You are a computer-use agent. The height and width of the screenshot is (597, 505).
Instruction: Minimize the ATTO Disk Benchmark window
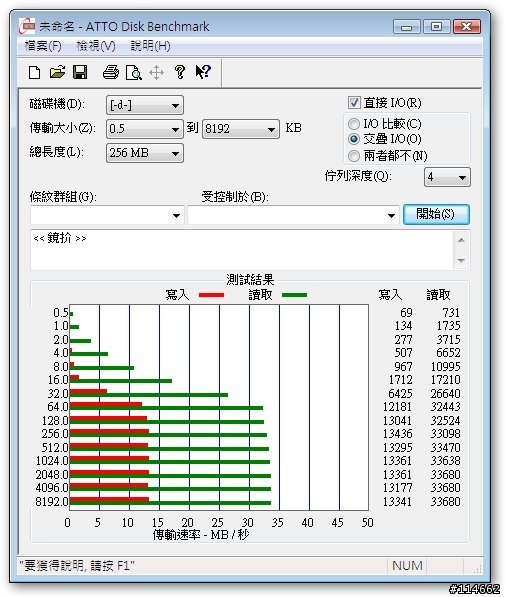click(407, 27)
